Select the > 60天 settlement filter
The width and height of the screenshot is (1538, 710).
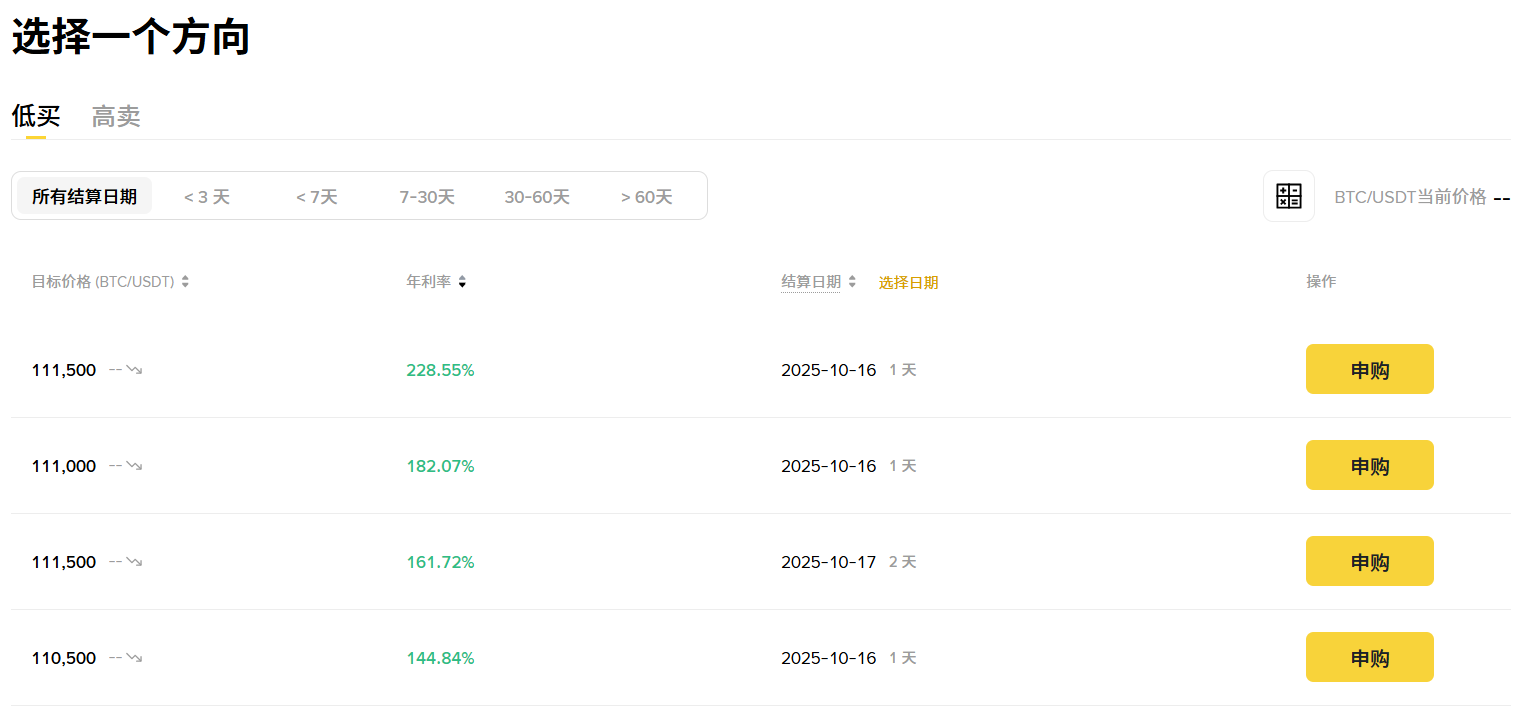[646, 197]
